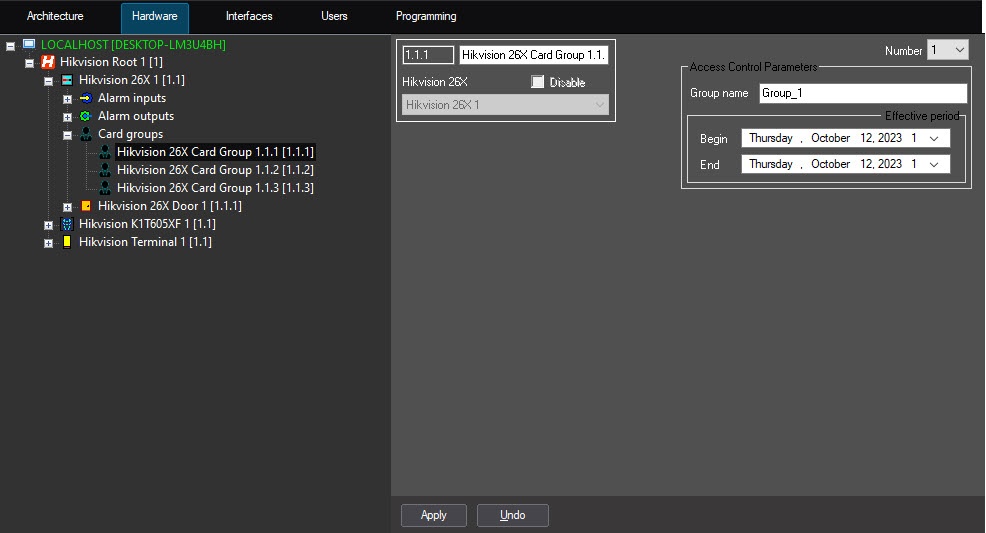Click the Hikvision 26X 1 controller icon

pos(67,80)
